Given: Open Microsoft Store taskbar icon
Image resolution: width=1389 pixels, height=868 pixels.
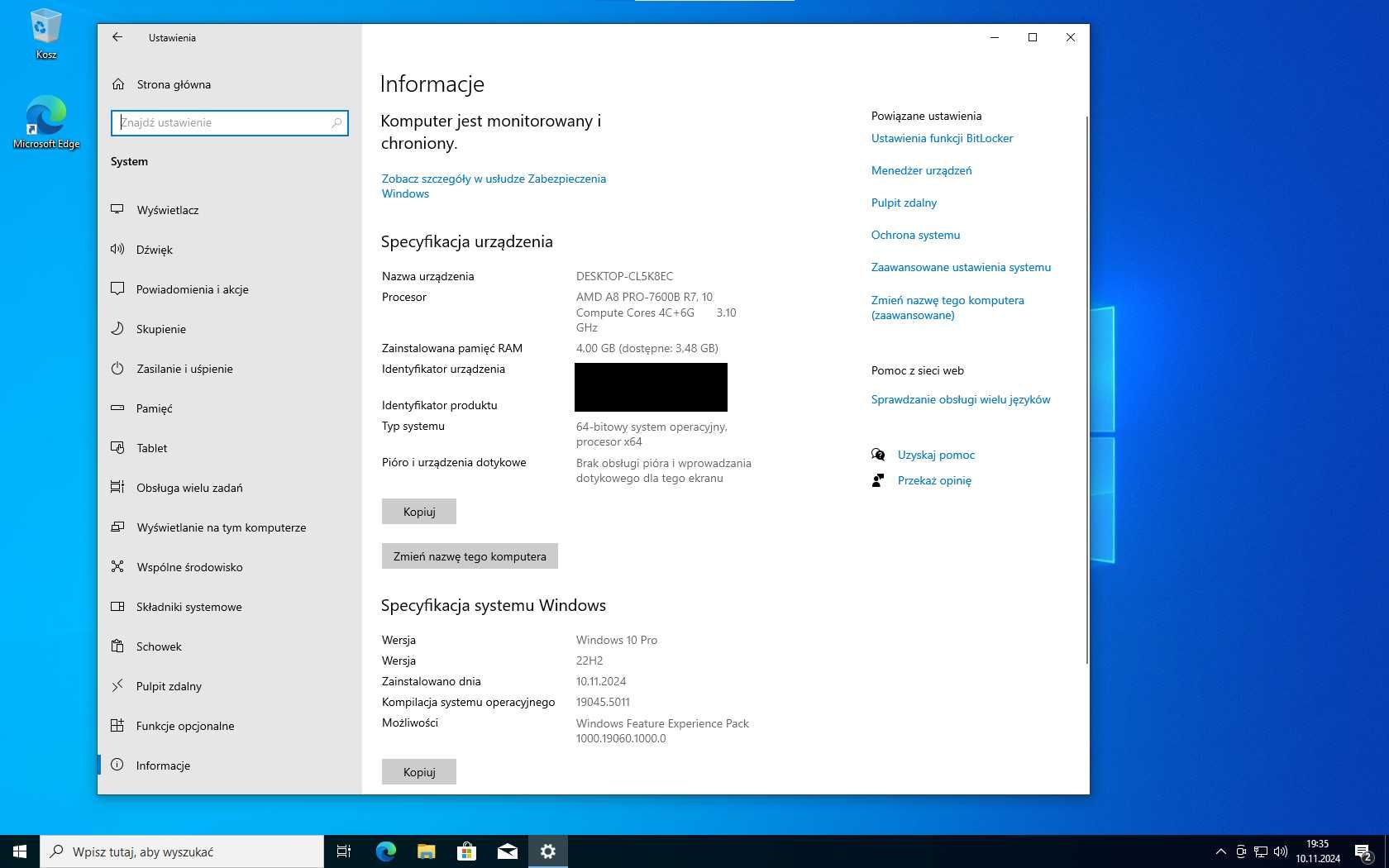Looking at the screenshot, I should point(466,851).
